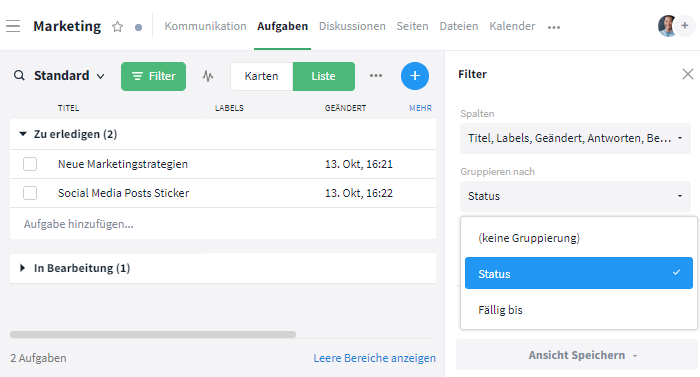Open the Spalten columns dropdown
700x377 pixels.
coord(575,138)
